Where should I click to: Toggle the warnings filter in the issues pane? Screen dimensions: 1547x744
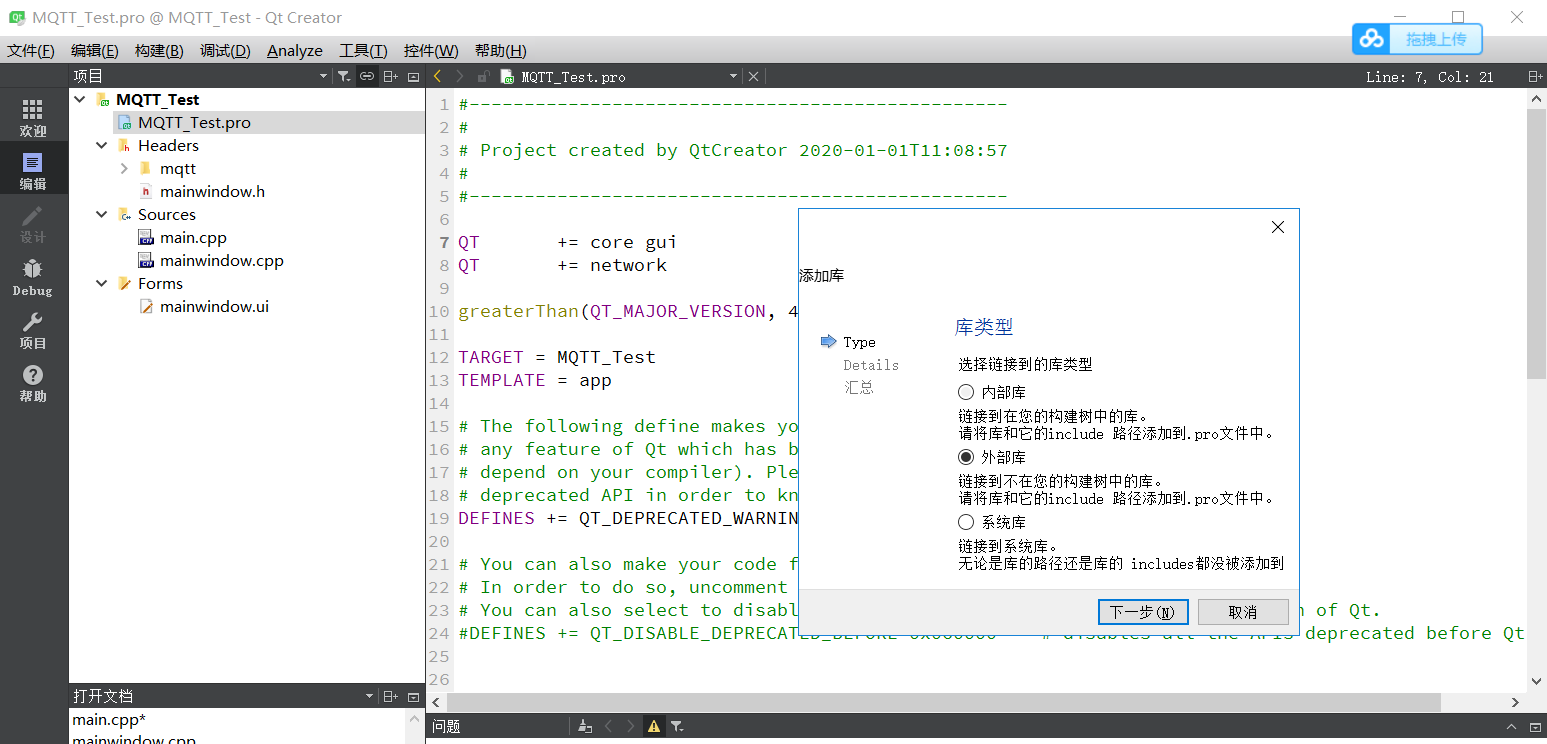[x=653, y=726]
